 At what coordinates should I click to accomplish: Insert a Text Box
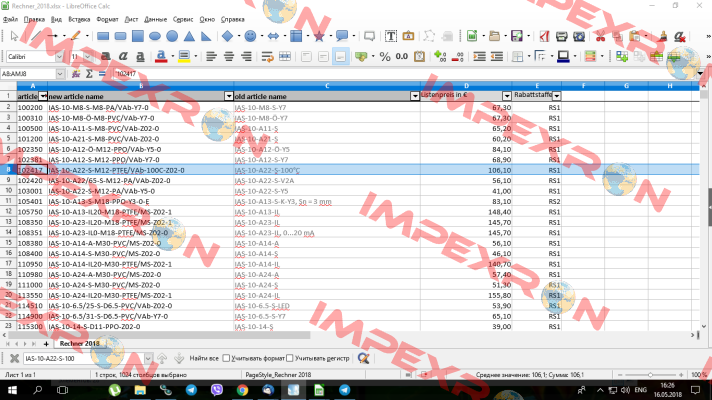(x=391, y=36)
